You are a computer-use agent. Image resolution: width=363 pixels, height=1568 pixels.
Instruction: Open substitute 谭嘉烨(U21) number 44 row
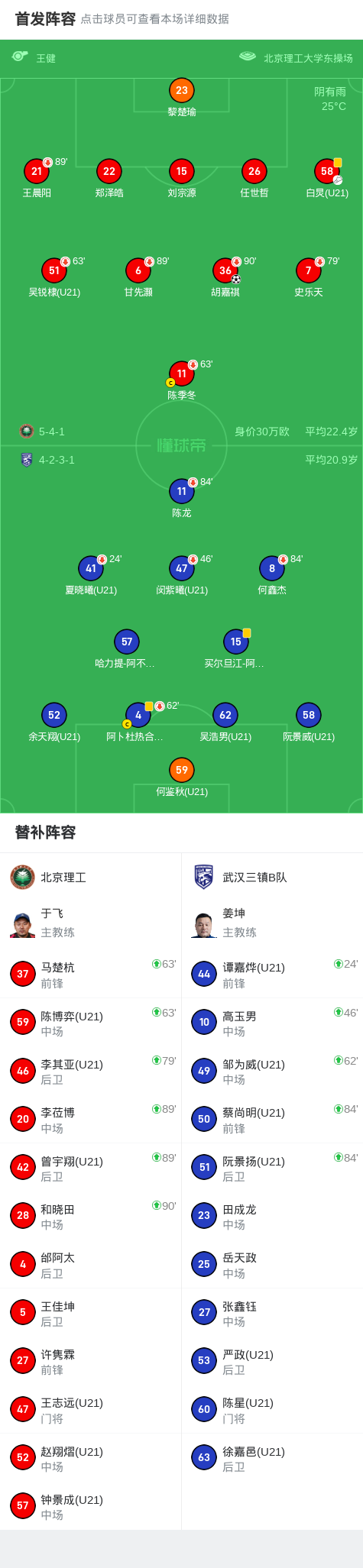(x=272, y=974)
